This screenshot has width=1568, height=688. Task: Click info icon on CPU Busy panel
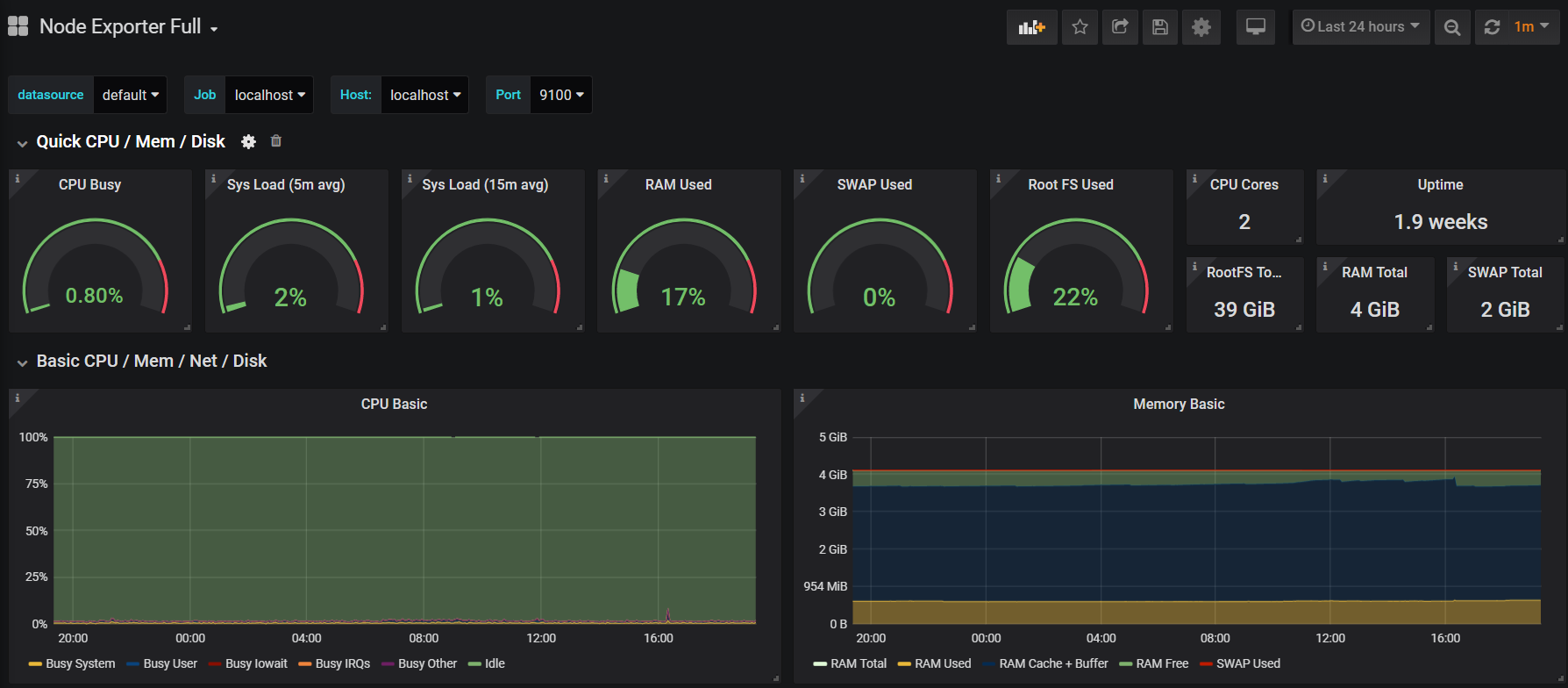click(18, 178)
